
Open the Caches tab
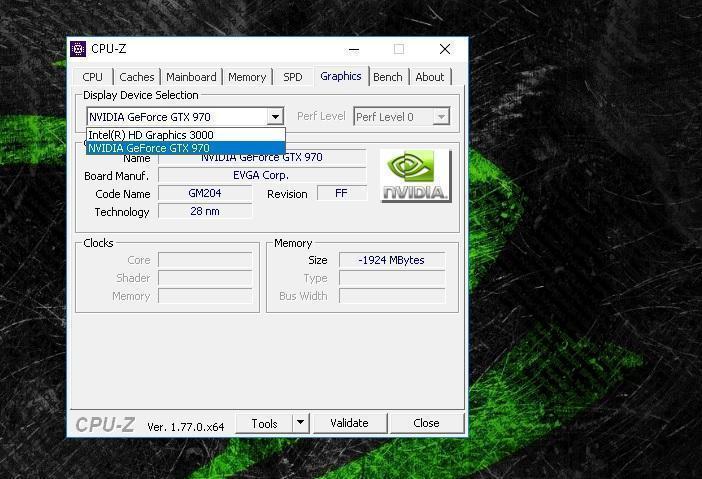tap(137, 77)
